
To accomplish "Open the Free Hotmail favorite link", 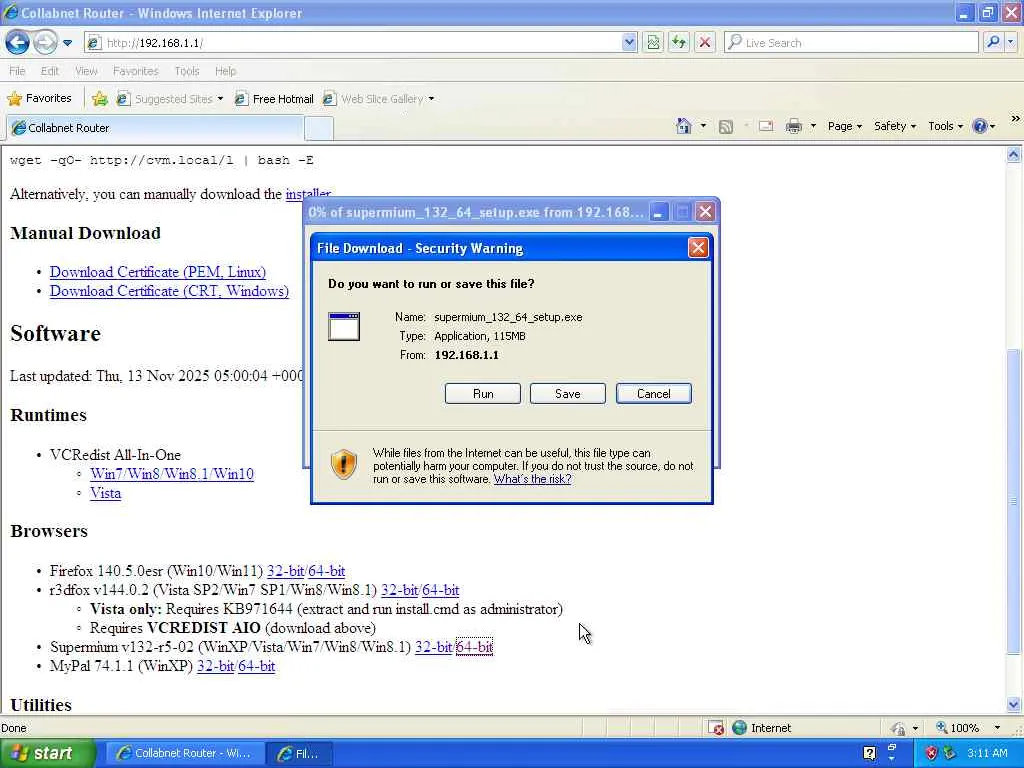I will [x=274, y=99].
